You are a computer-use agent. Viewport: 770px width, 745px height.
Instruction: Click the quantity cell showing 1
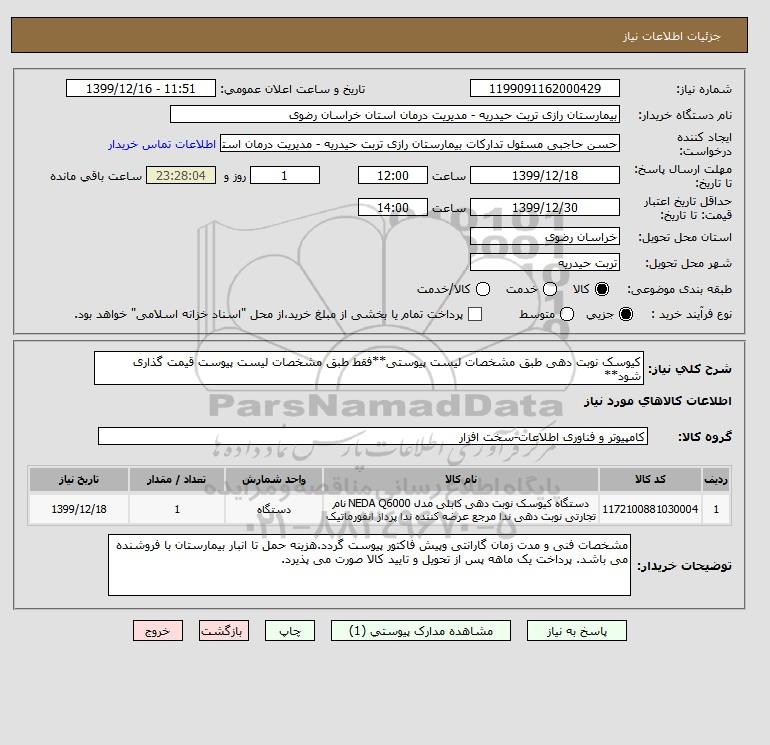point(177,509)
